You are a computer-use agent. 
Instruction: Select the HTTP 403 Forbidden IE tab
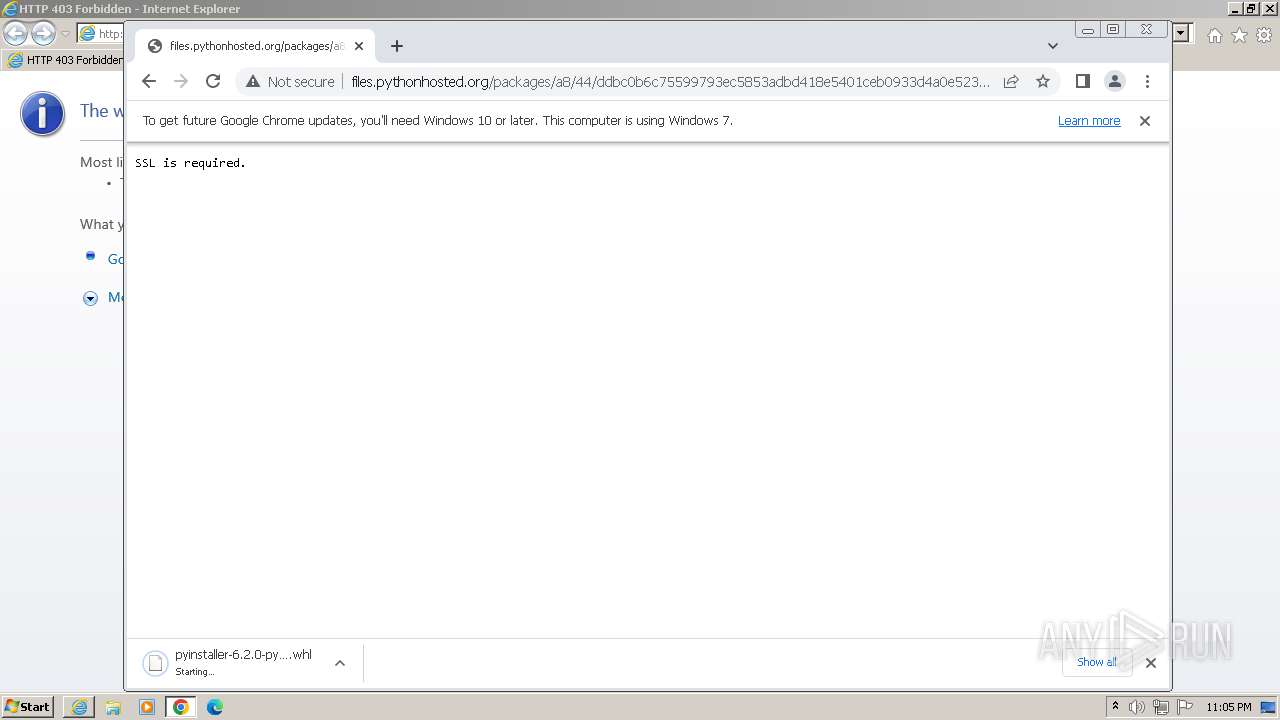(x=64, y=60)
